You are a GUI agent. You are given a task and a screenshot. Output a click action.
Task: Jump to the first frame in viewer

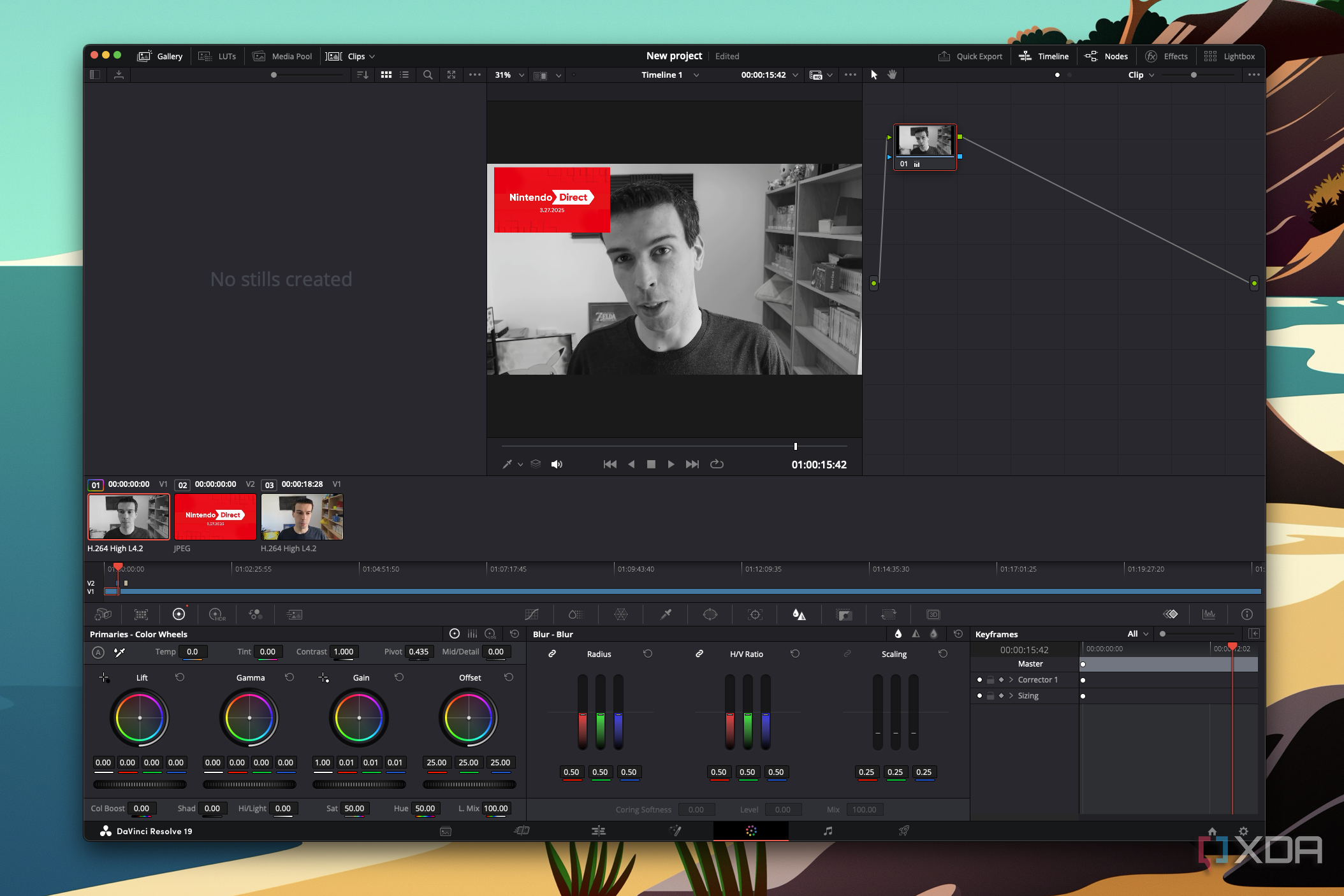point(610,465)
